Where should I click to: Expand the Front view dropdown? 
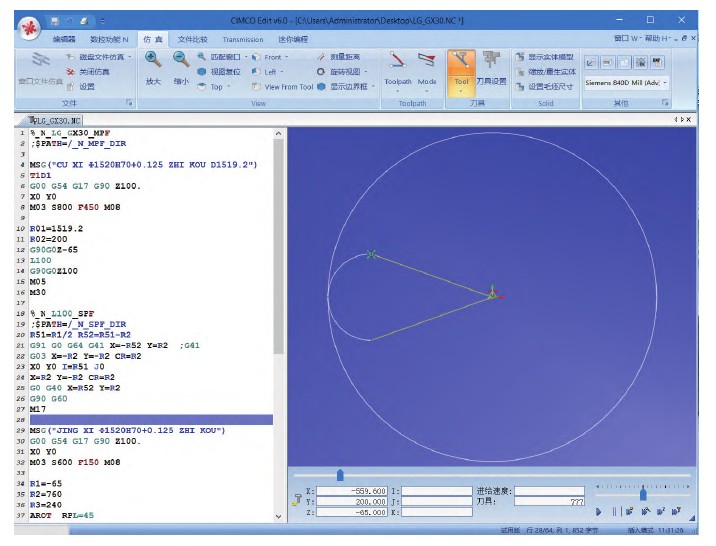pos(257,57)
